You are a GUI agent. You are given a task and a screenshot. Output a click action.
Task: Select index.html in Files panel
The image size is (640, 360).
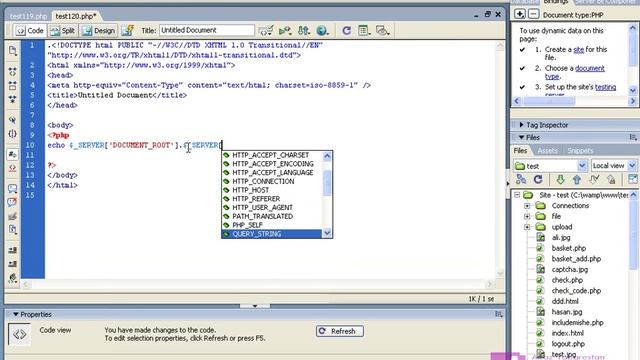point(567,333)
